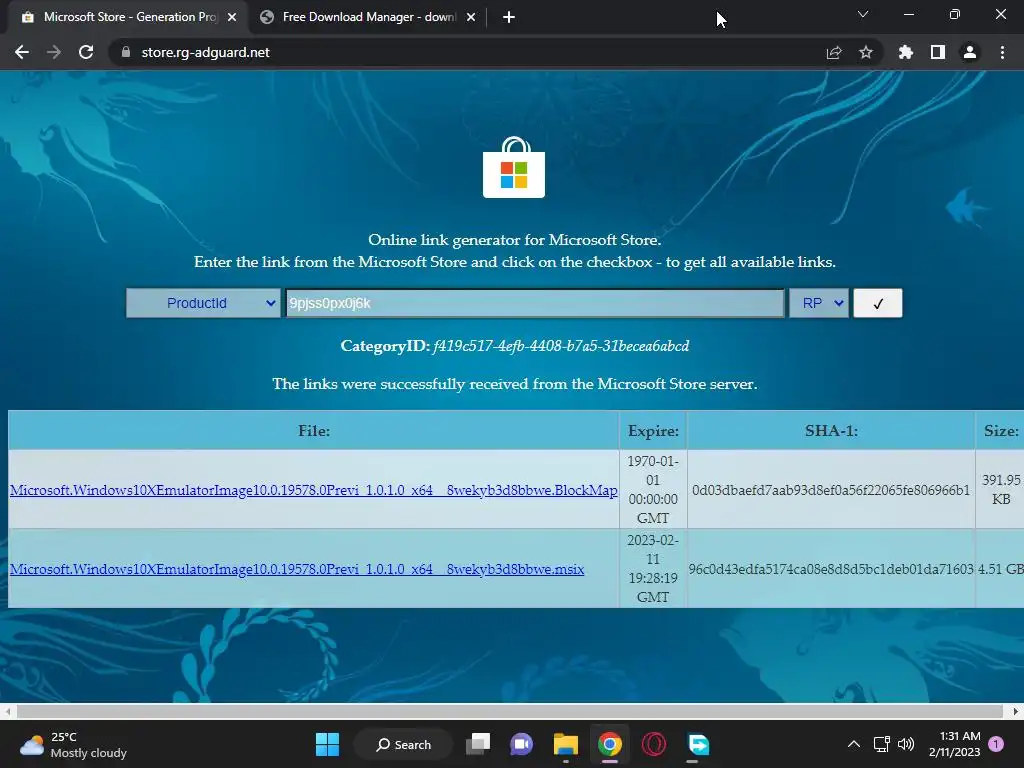The width and height of the screenshot is (1024, 768).
Task: Open the RP ring dropdown
Action: point(819,303)
